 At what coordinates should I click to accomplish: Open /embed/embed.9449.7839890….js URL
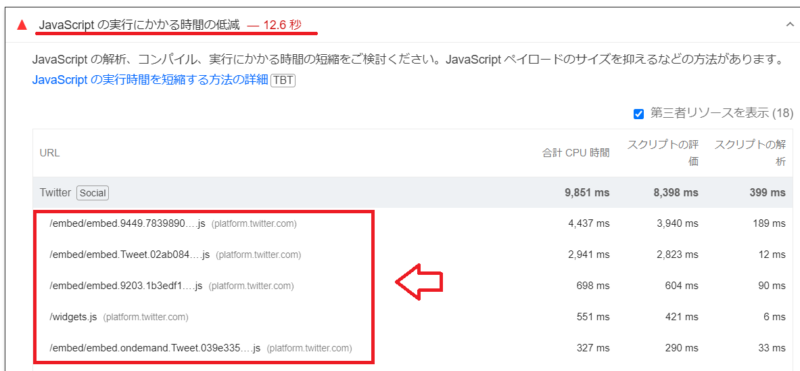point(127,224)
